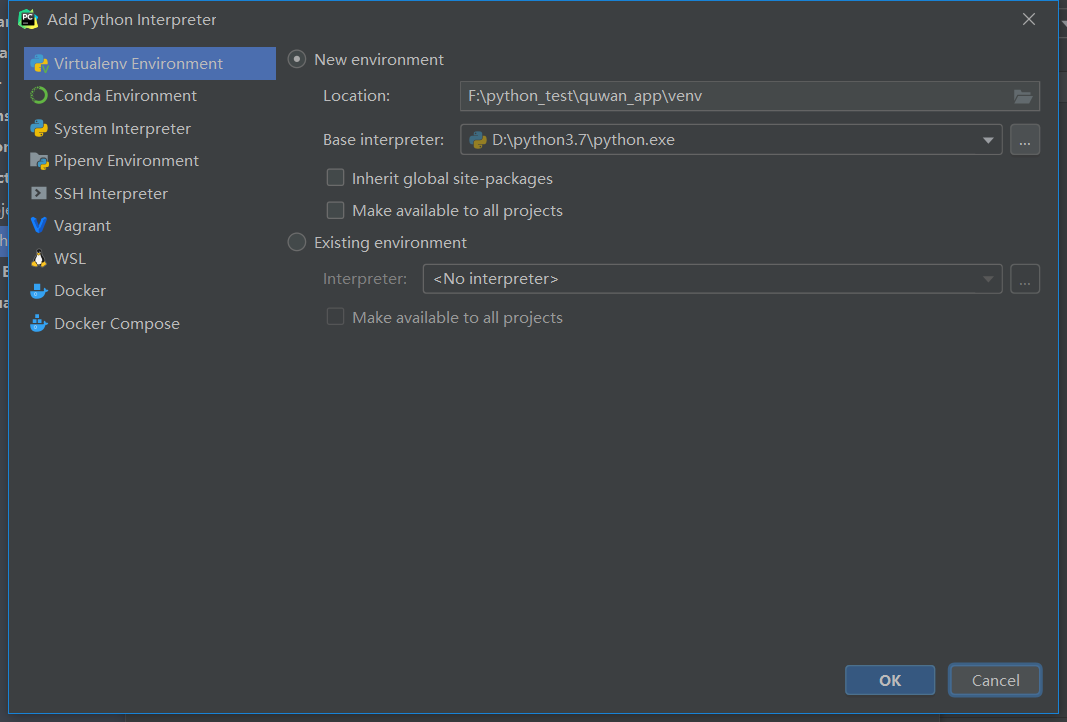Click the OK button

click(x=890, y=680)
